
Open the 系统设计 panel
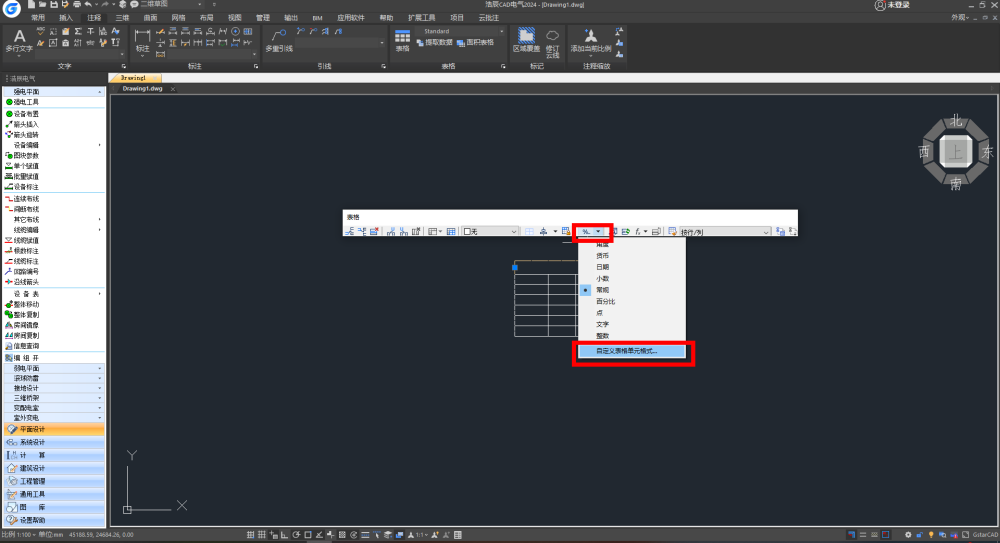pyautogui.click(x=54, y=442)
